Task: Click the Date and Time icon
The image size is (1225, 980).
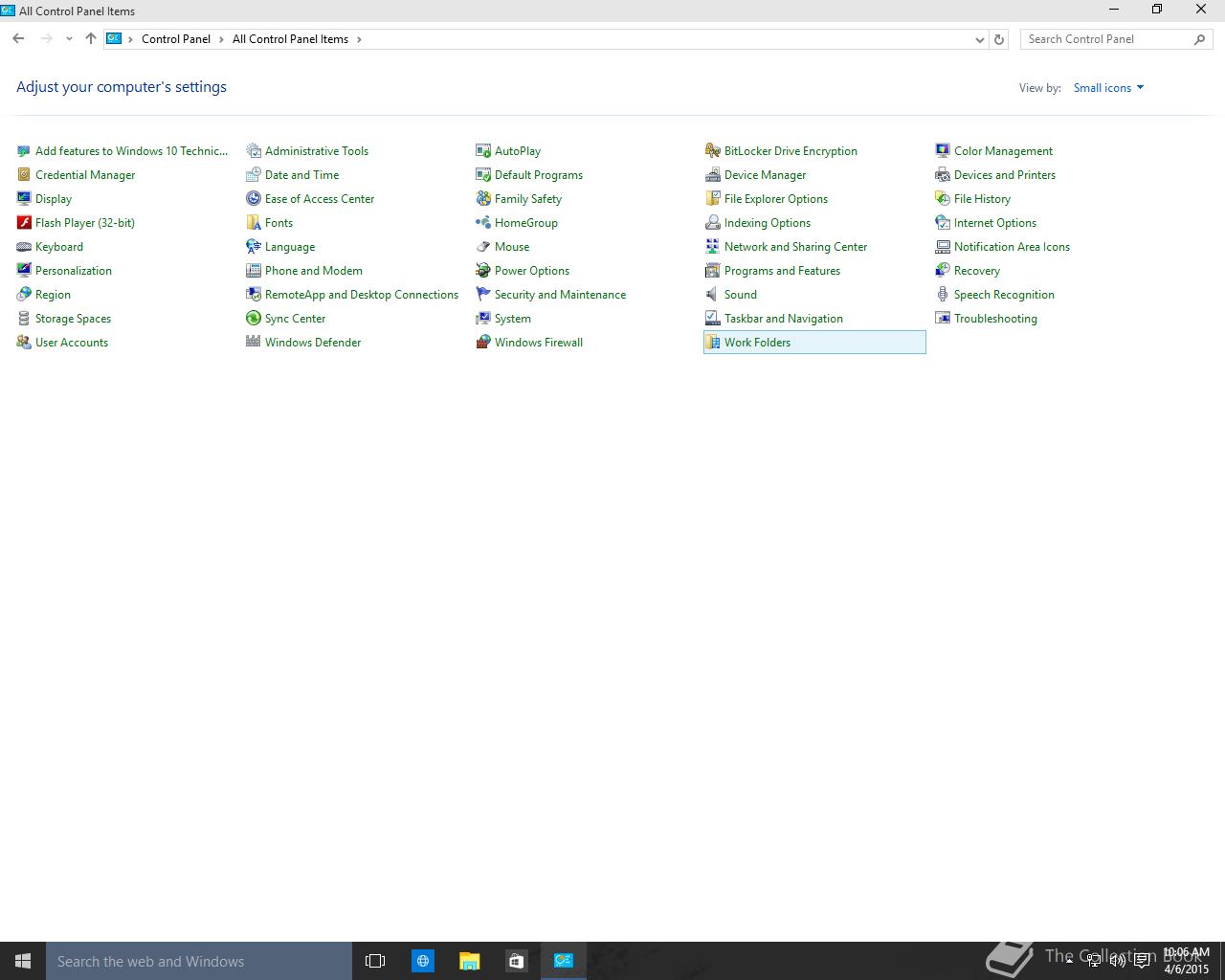Action: [254, 174]
